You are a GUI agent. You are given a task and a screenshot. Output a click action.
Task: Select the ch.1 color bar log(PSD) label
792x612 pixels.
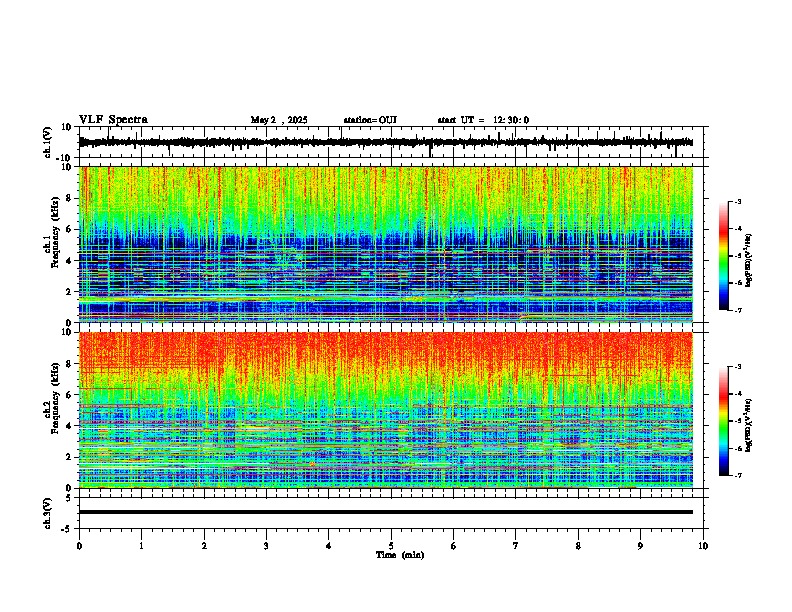(749, 261)
